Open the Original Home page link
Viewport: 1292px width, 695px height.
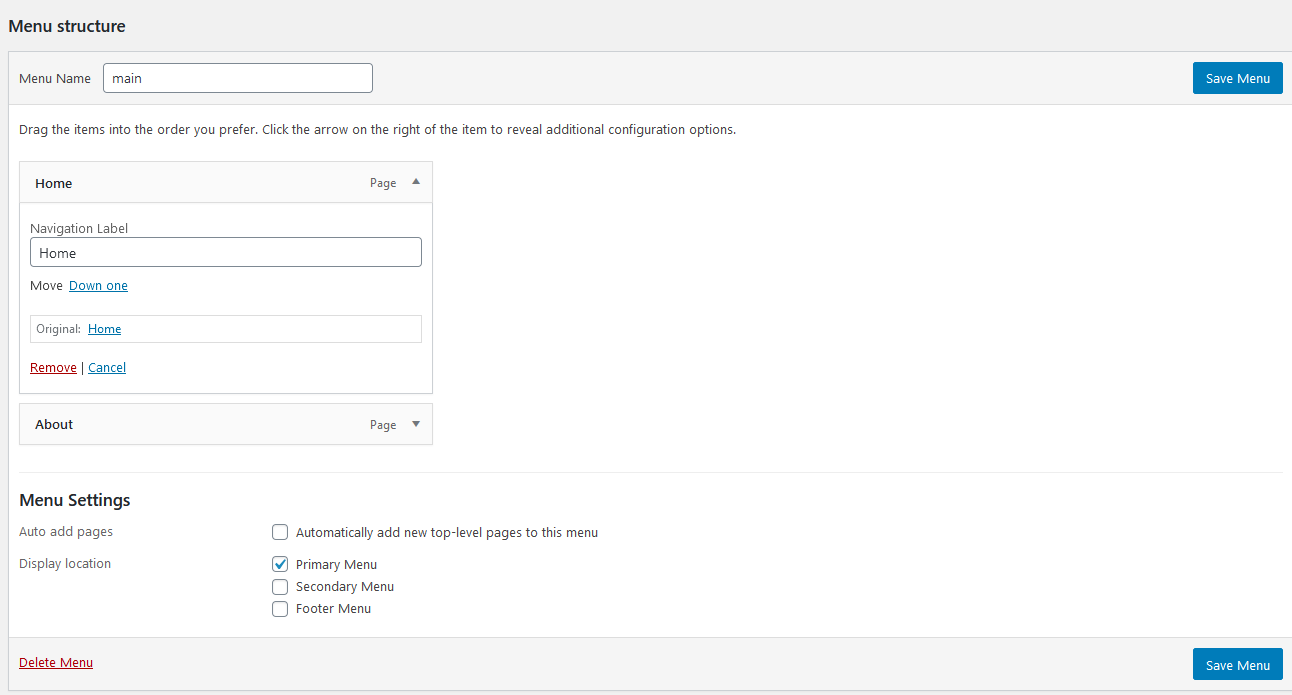104,329
